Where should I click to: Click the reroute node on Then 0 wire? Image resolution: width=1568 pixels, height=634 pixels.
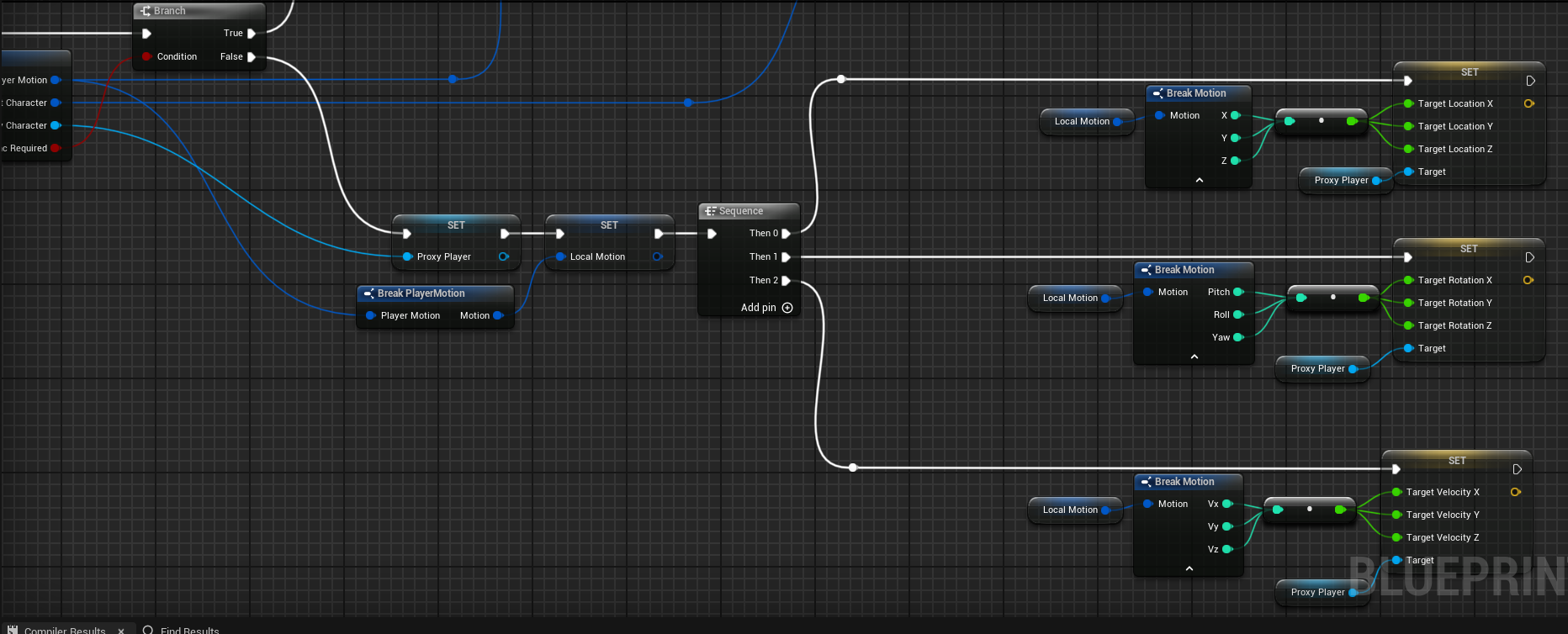point(841,80)
